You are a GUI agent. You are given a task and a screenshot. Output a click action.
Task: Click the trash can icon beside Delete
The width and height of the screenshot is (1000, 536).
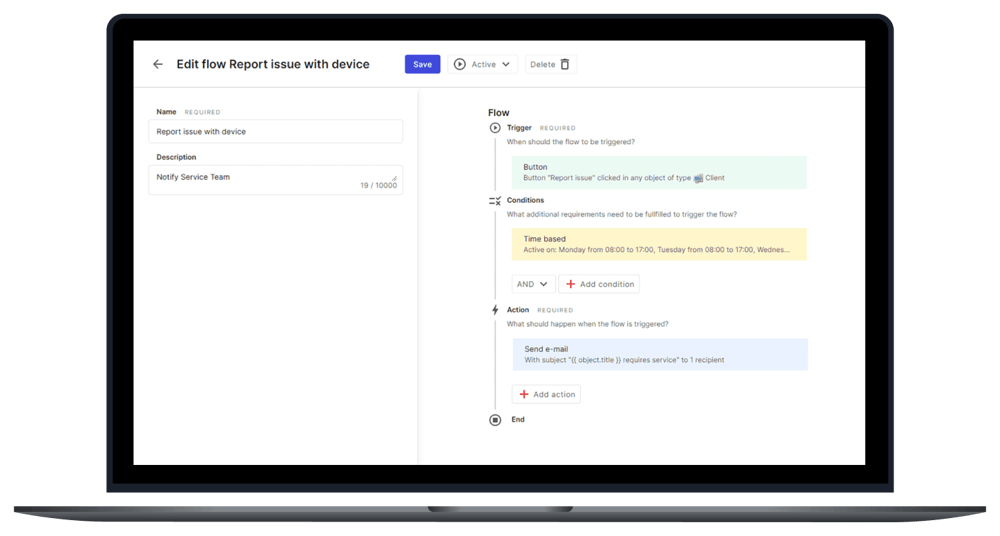(564, 64)
